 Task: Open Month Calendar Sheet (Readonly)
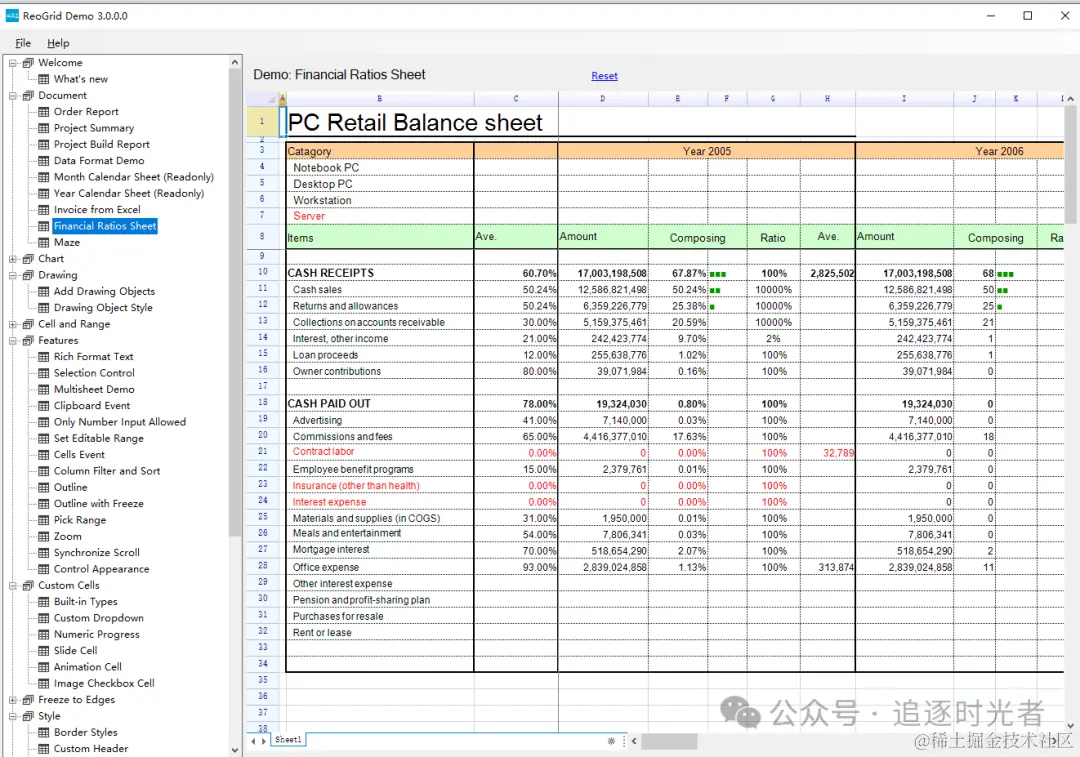[134, 177]
